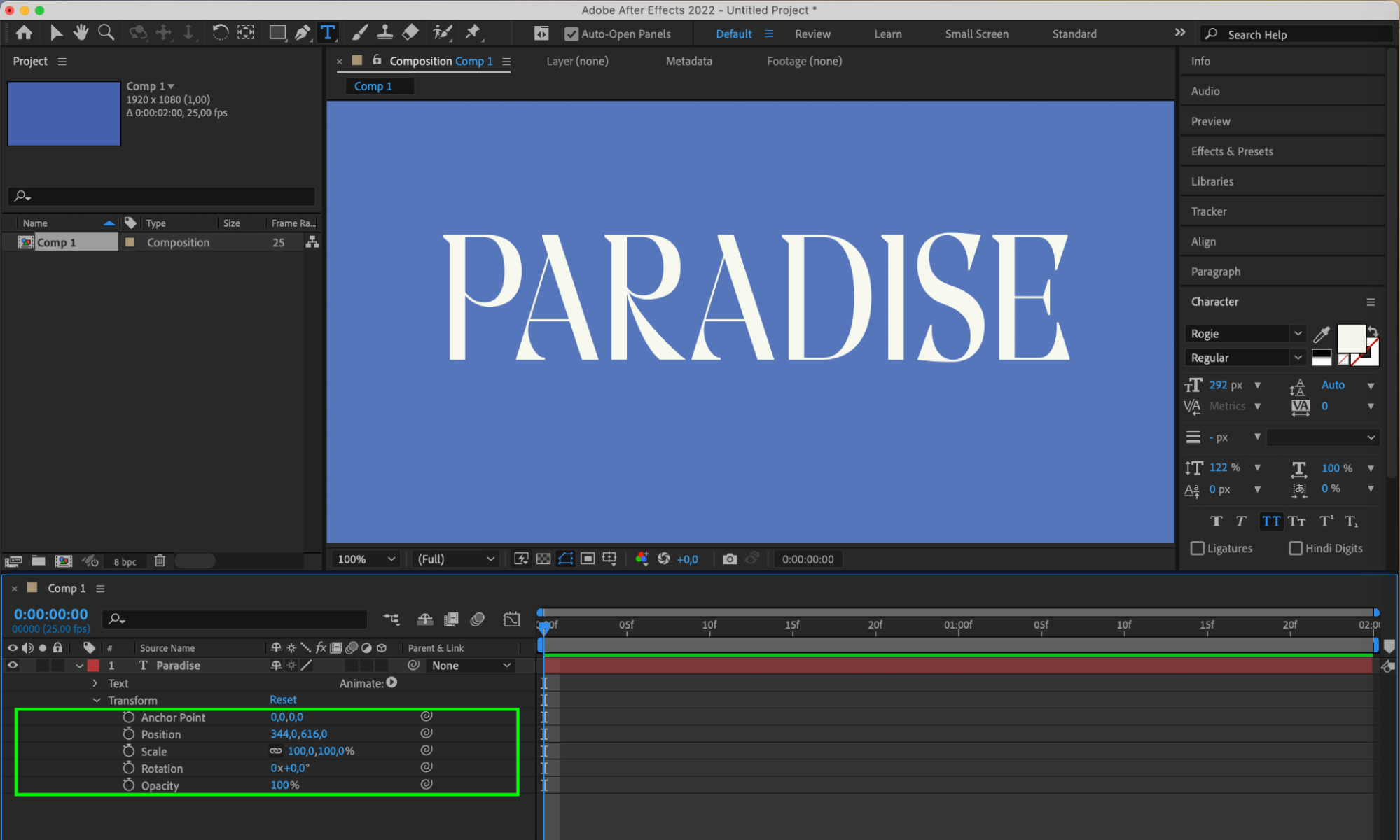
Task: Select the Pen tool
Action: tap(303, 32)
